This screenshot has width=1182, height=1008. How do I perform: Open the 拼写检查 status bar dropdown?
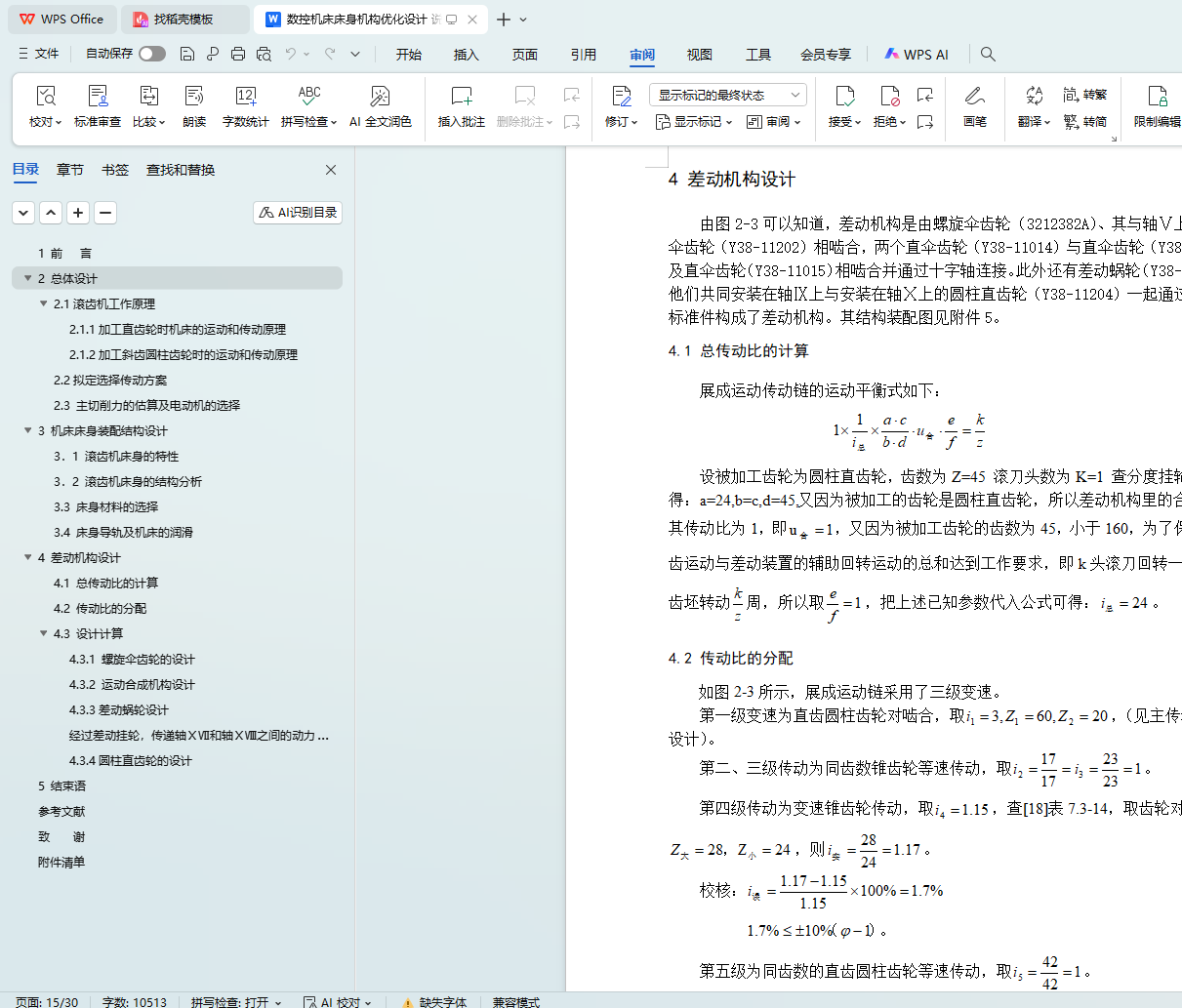[236, 1002]
